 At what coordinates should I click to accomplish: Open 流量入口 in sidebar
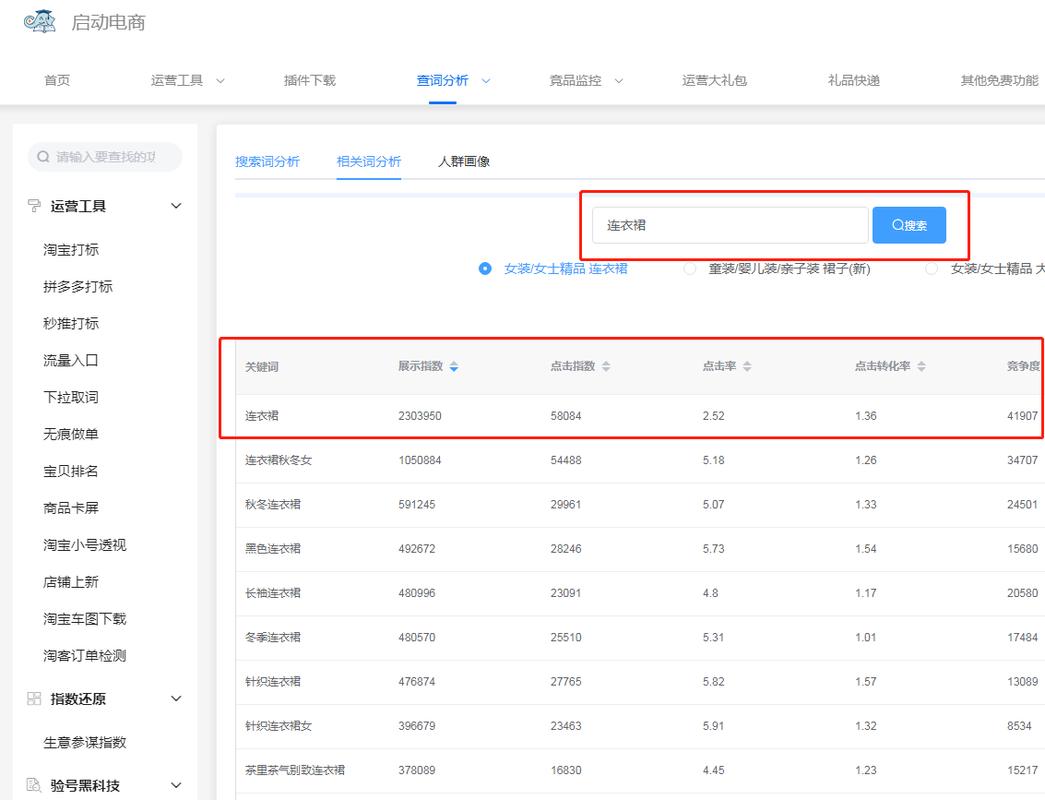(x=71, y=361)
